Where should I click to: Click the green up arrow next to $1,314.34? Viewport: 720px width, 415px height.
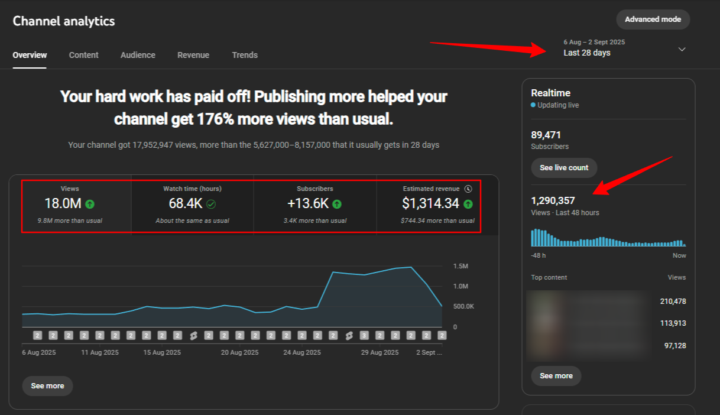pos(468,204)
